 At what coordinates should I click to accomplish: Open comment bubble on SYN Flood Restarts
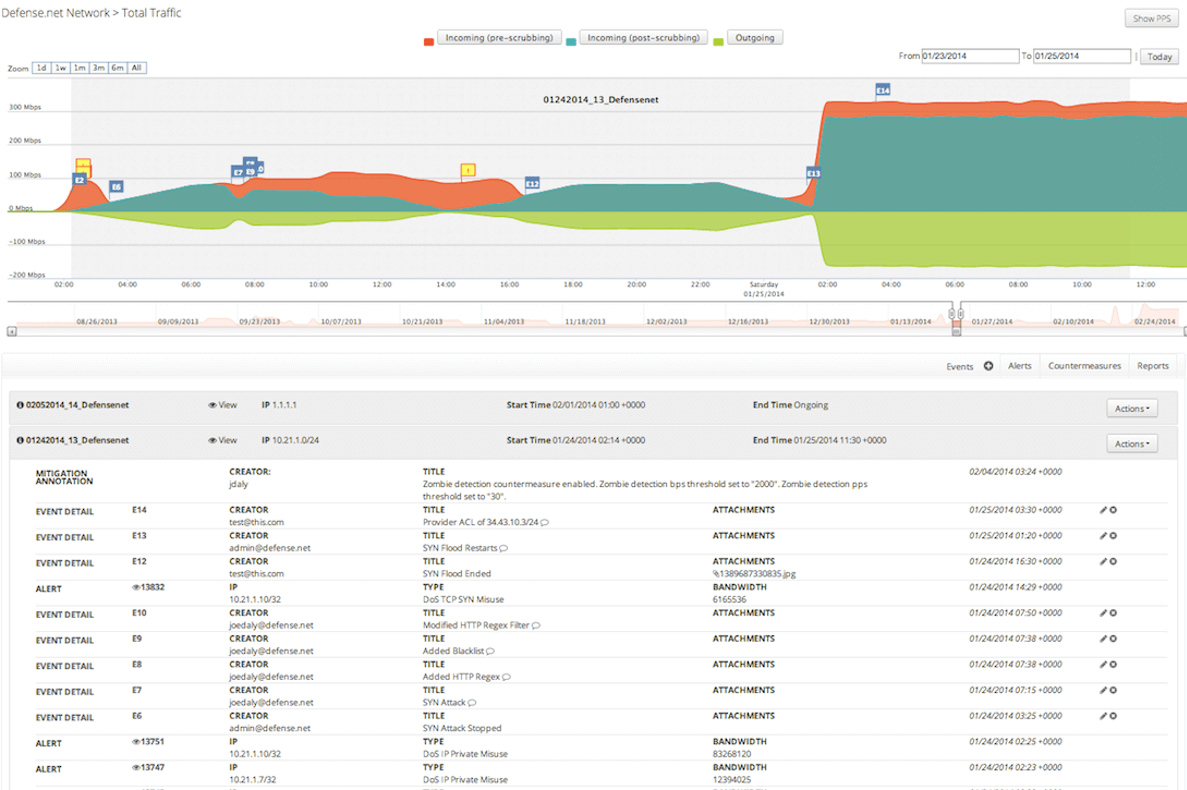click(x=504, y=549)
